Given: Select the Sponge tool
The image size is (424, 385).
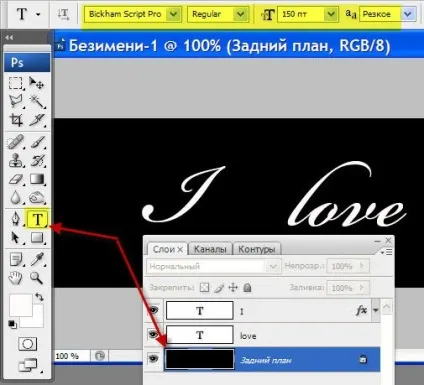Looking at the screenshot, I should coord(37,197).
